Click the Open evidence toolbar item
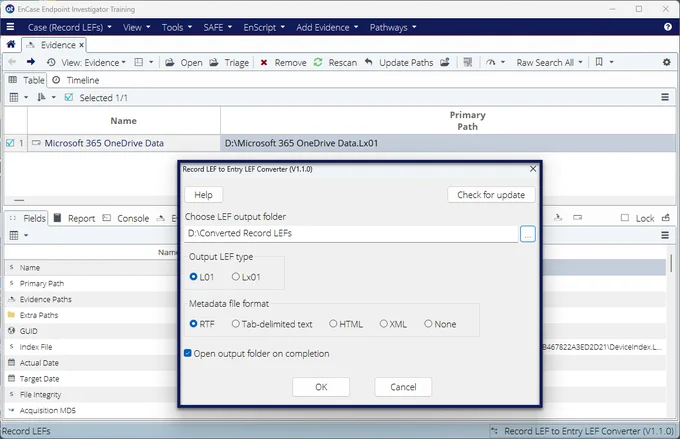This screenshot has height=439, width=680. point(184,62)
